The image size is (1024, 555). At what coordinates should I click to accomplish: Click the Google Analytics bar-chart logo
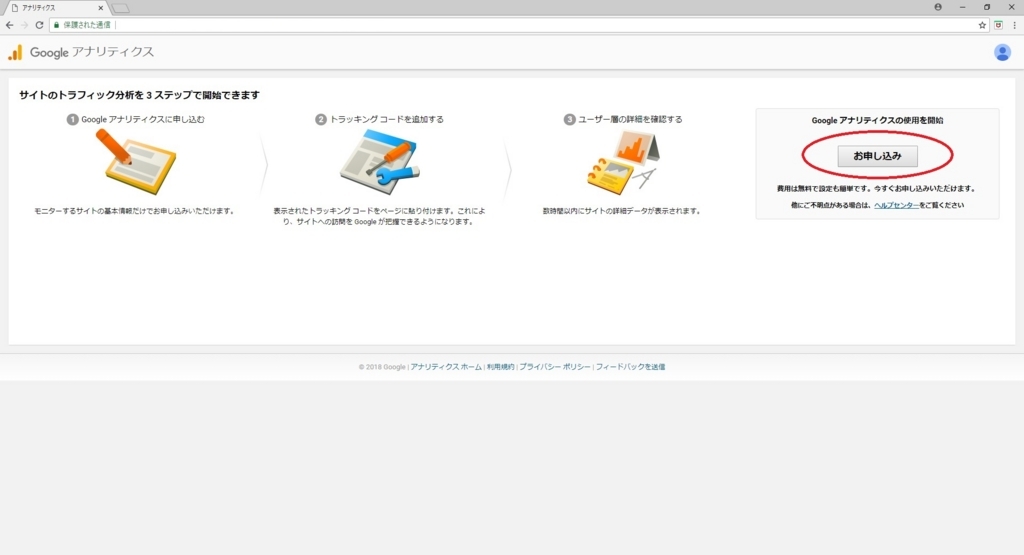[15, 52]
